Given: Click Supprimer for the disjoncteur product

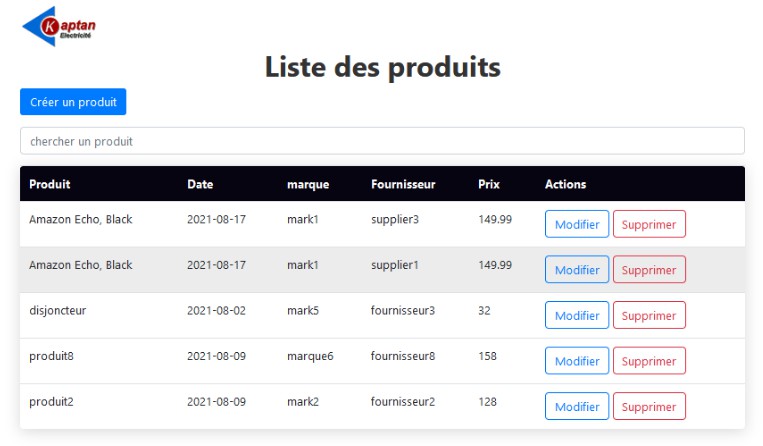Looking at the screenshot, I should tap(648, 315).
